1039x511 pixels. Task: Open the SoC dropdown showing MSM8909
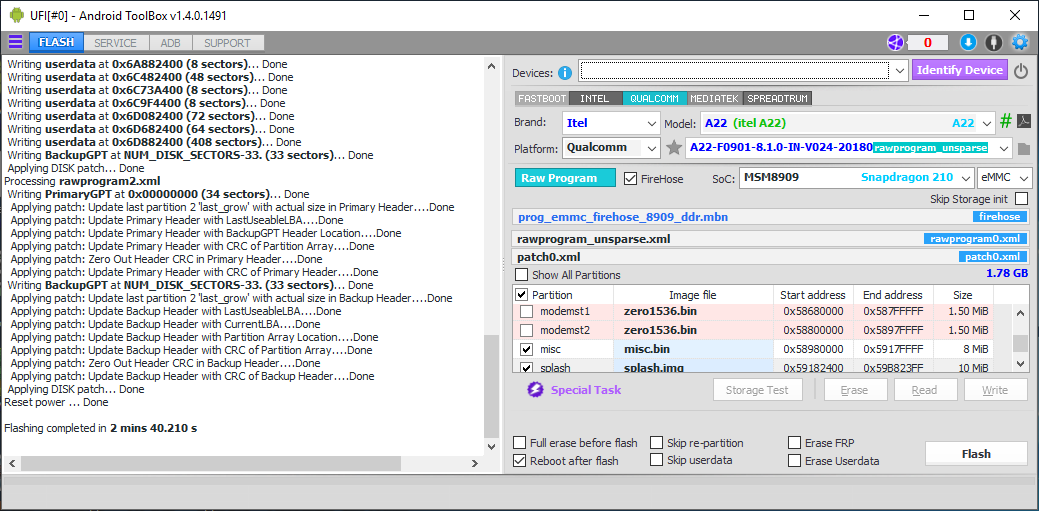pyautogui.click(x=964, y=178)
